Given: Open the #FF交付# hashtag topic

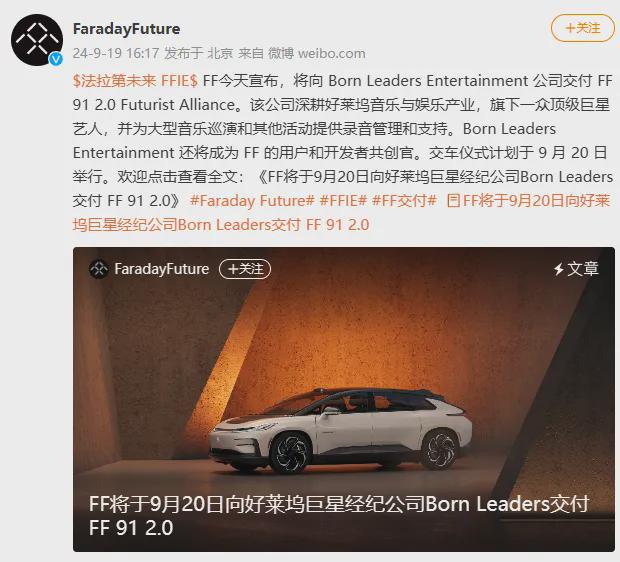Looking at the screenshot, I should [404, 201].
